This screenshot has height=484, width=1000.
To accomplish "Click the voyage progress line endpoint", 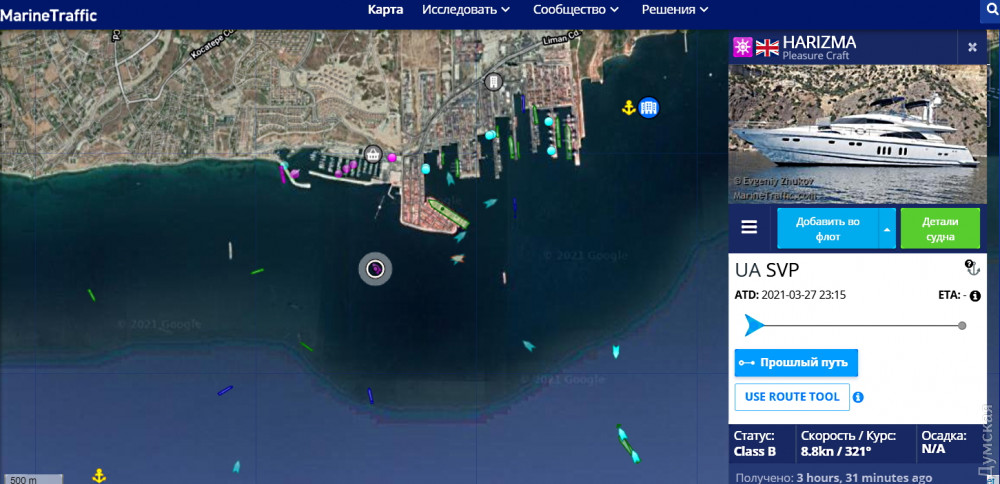I will [x=962, y=326].
